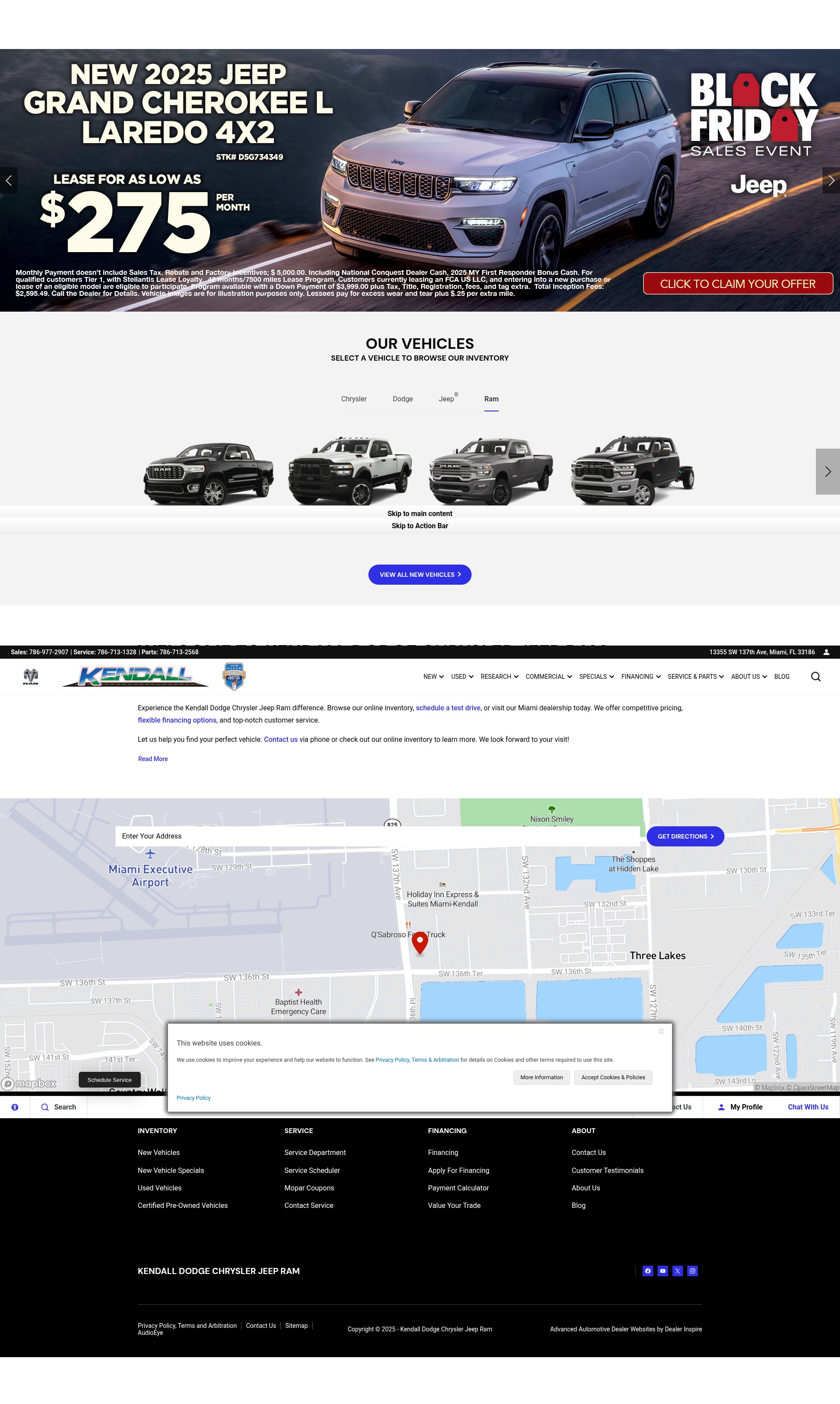Visit the dealership Facebook page
The image size is (840, 1404).
[x=648, y=1271]
